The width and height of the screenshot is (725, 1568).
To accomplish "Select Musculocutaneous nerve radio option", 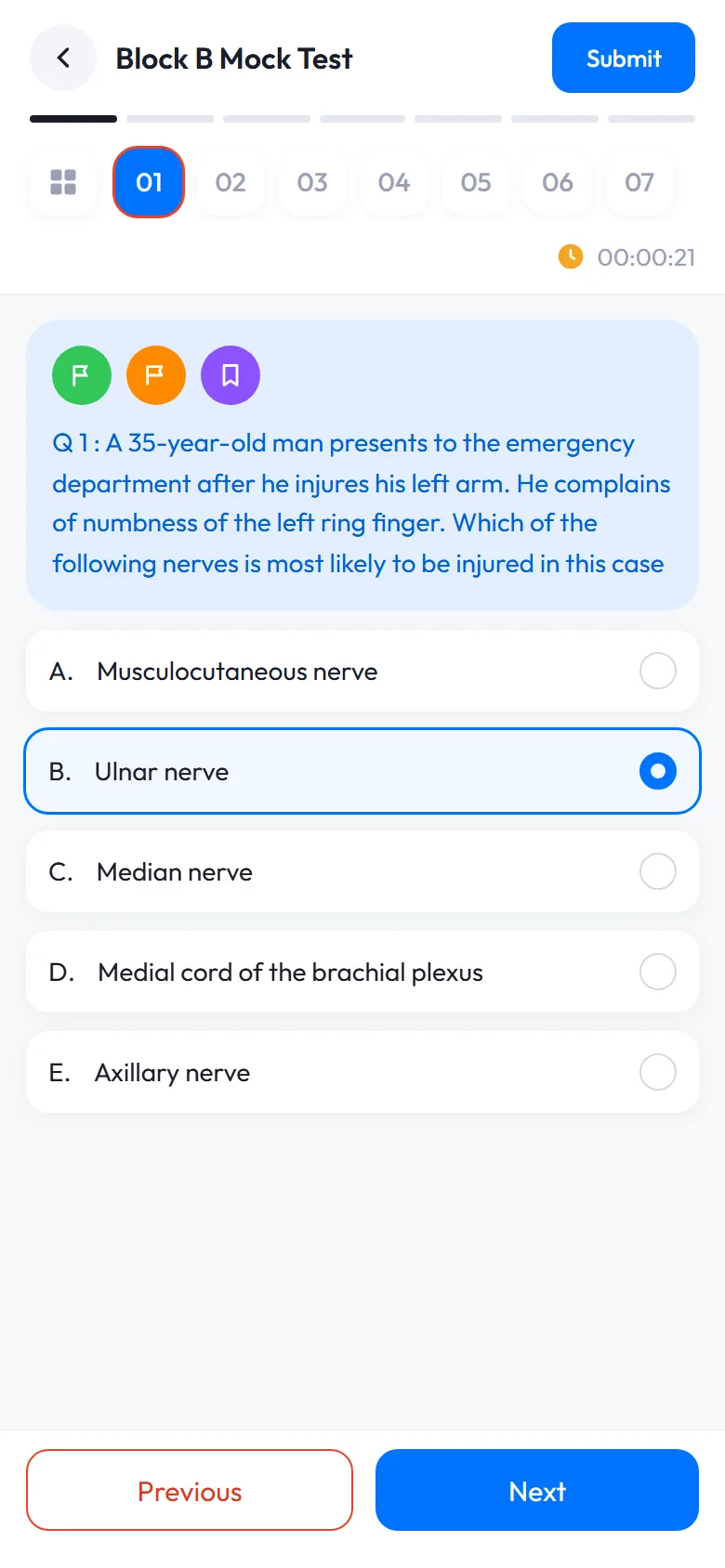I will 658,671.
